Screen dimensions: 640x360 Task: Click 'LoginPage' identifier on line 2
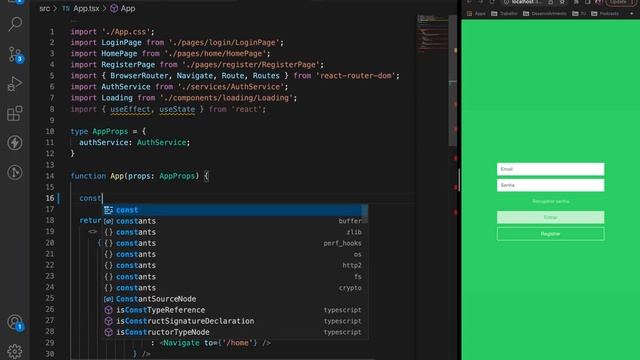[121, 42]
